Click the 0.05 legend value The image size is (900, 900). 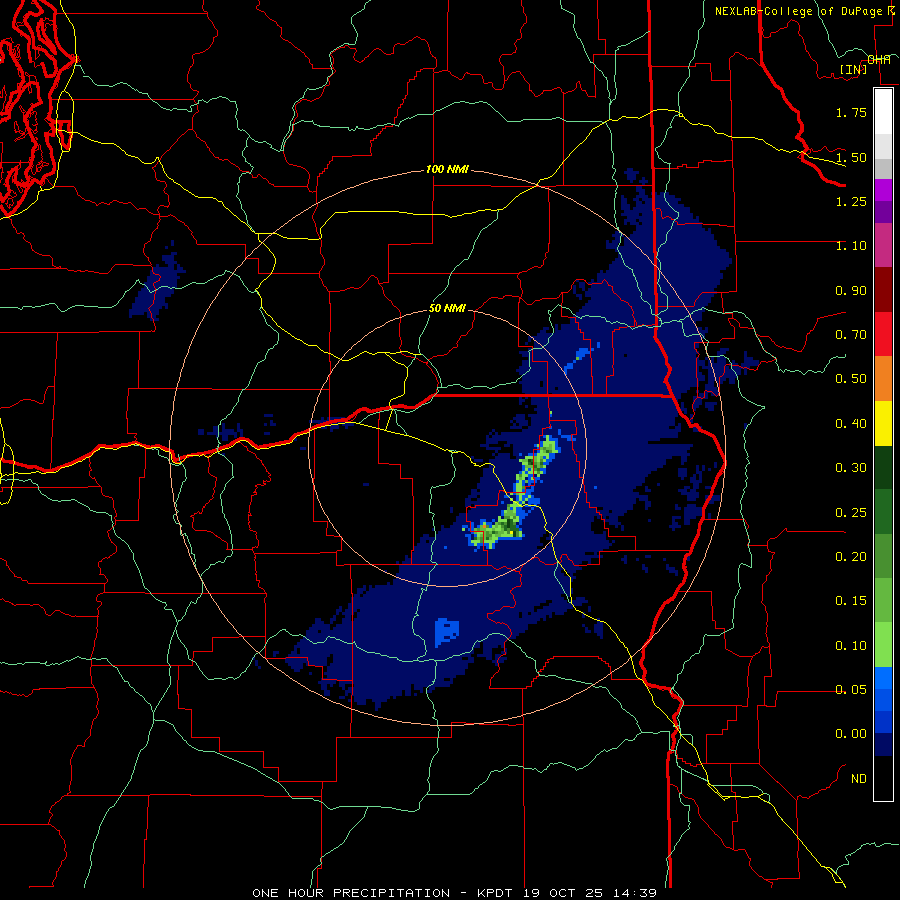[x=851, y=690]
